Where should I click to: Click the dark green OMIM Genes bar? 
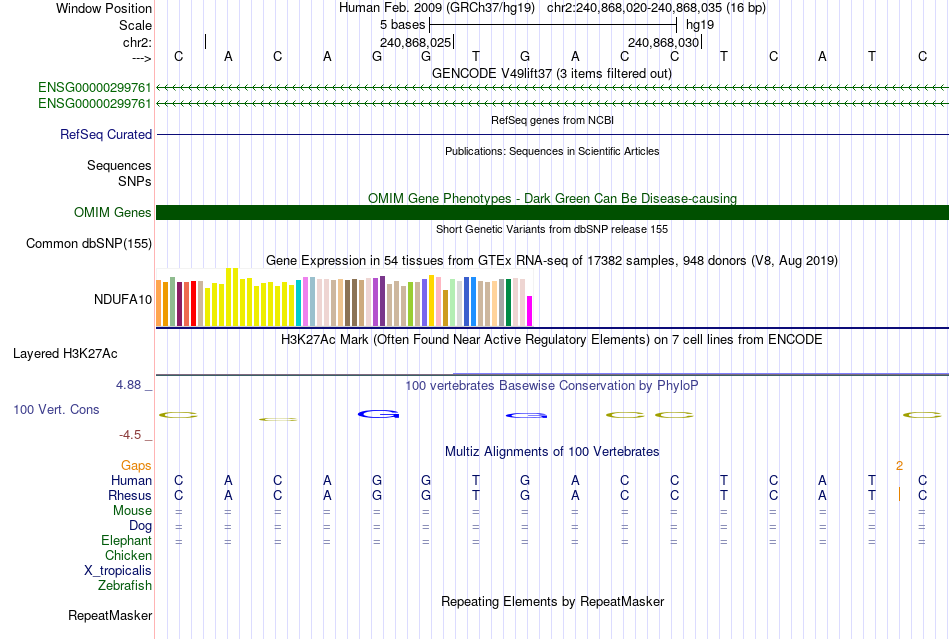coord(553,213)
